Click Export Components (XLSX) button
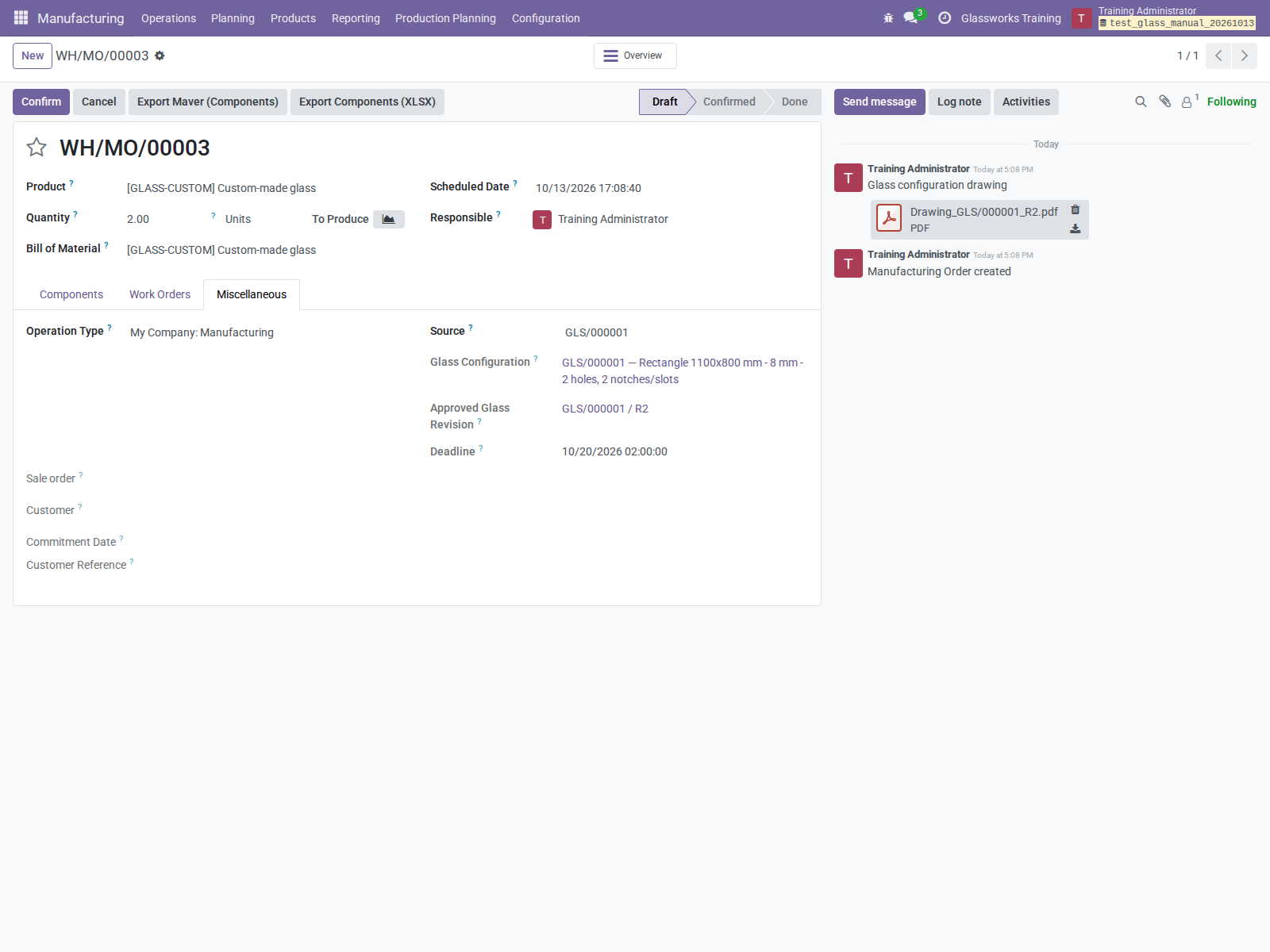Screen dimensions: 1270x952 [368, 102]
